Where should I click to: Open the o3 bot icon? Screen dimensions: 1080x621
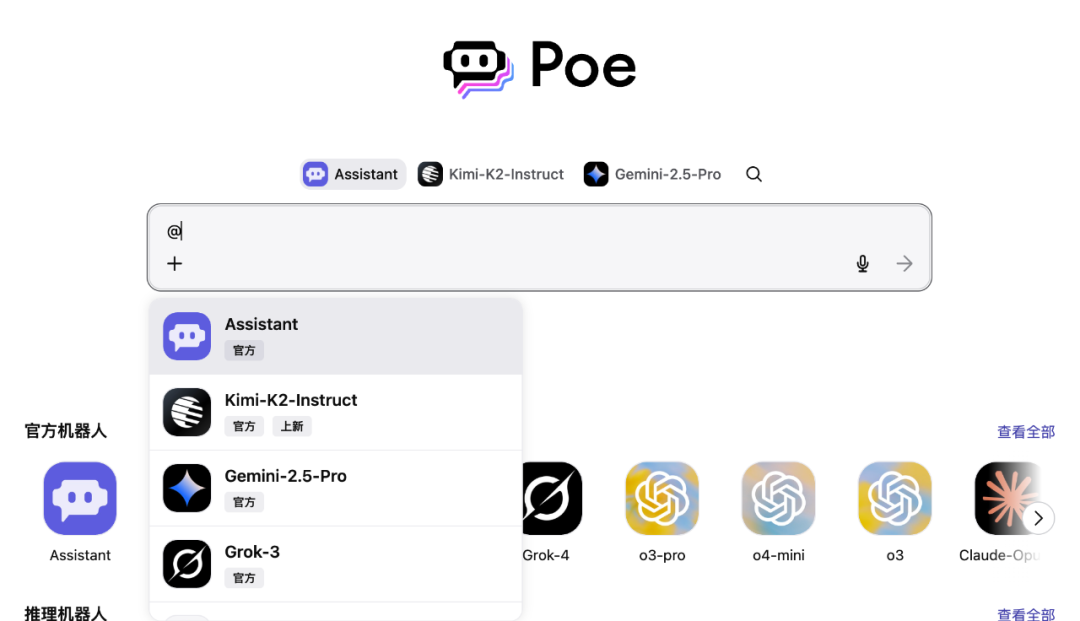(895, 498)
